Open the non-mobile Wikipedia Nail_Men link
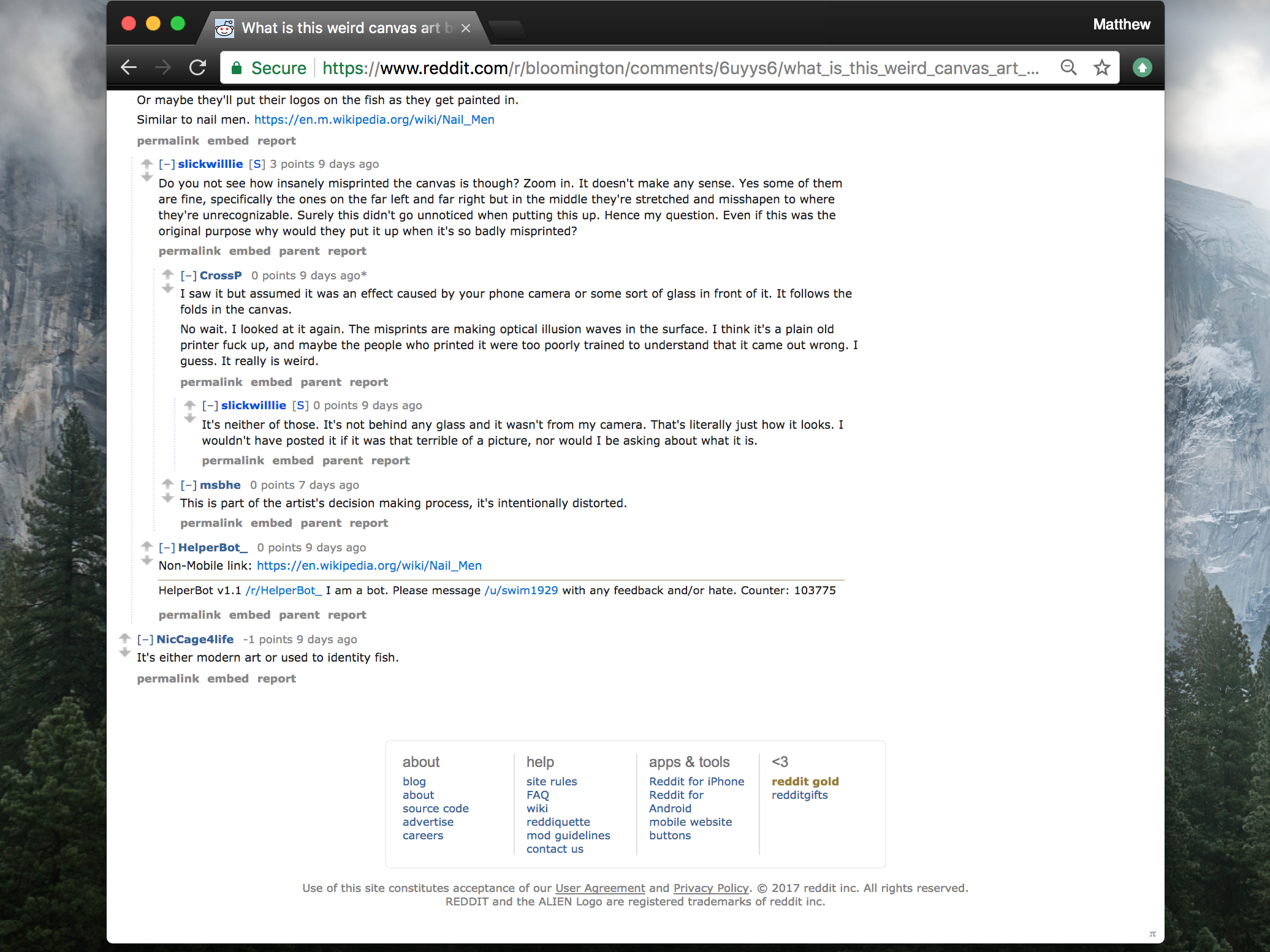The image size is (1270, 952). (x=369, y=565)
